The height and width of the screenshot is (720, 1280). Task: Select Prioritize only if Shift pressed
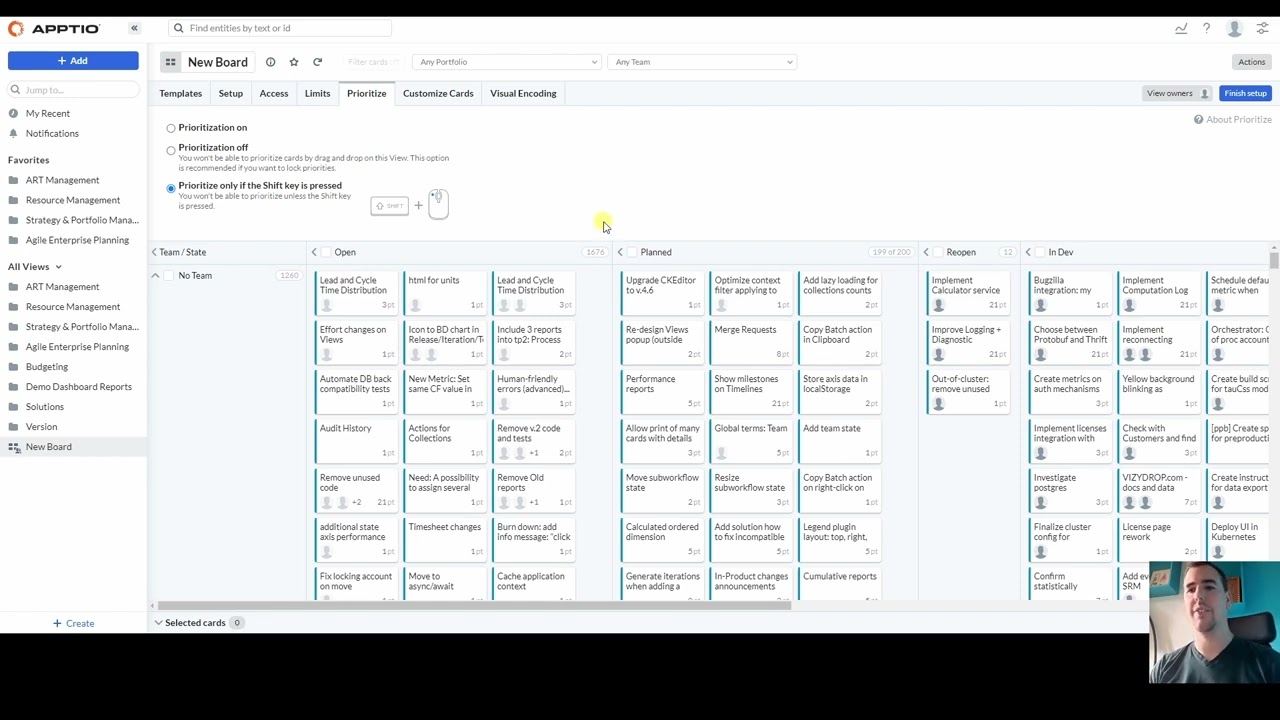click(x=171, y=188)
